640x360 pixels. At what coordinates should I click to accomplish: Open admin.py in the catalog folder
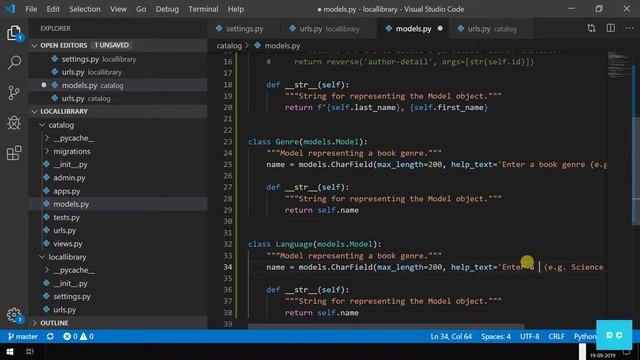pos(118,178)
